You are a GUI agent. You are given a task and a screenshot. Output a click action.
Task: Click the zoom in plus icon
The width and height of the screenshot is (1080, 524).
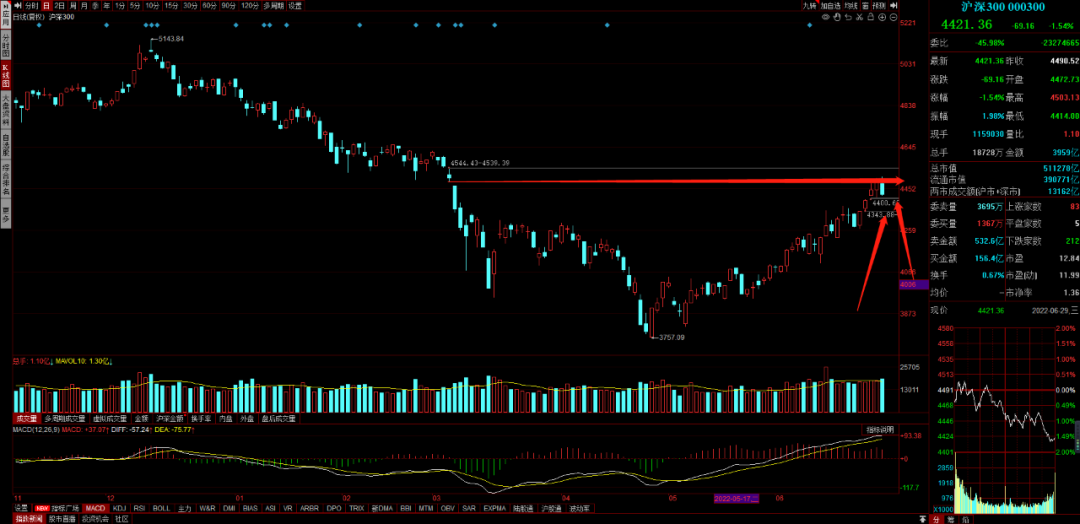882,17
